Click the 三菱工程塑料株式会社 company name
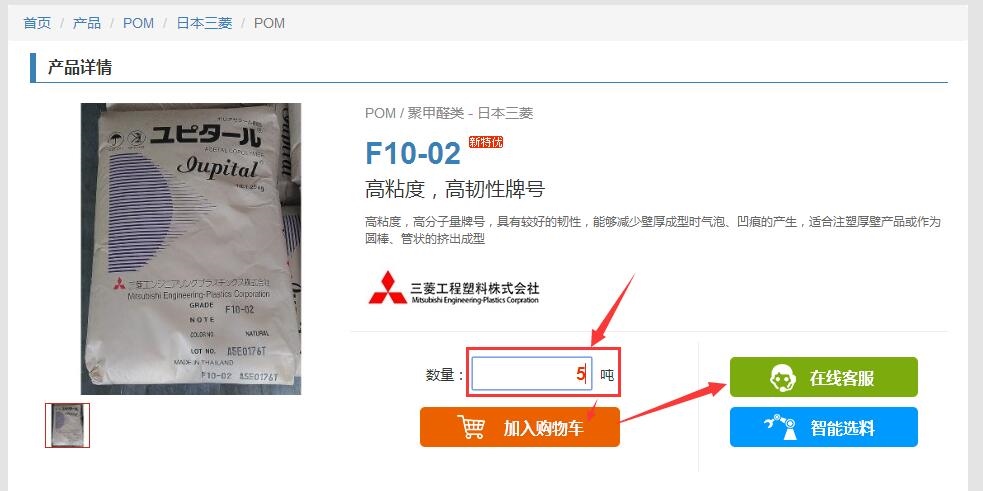The image size is (983, 491). pyautogui.click(x=475, y=288)
